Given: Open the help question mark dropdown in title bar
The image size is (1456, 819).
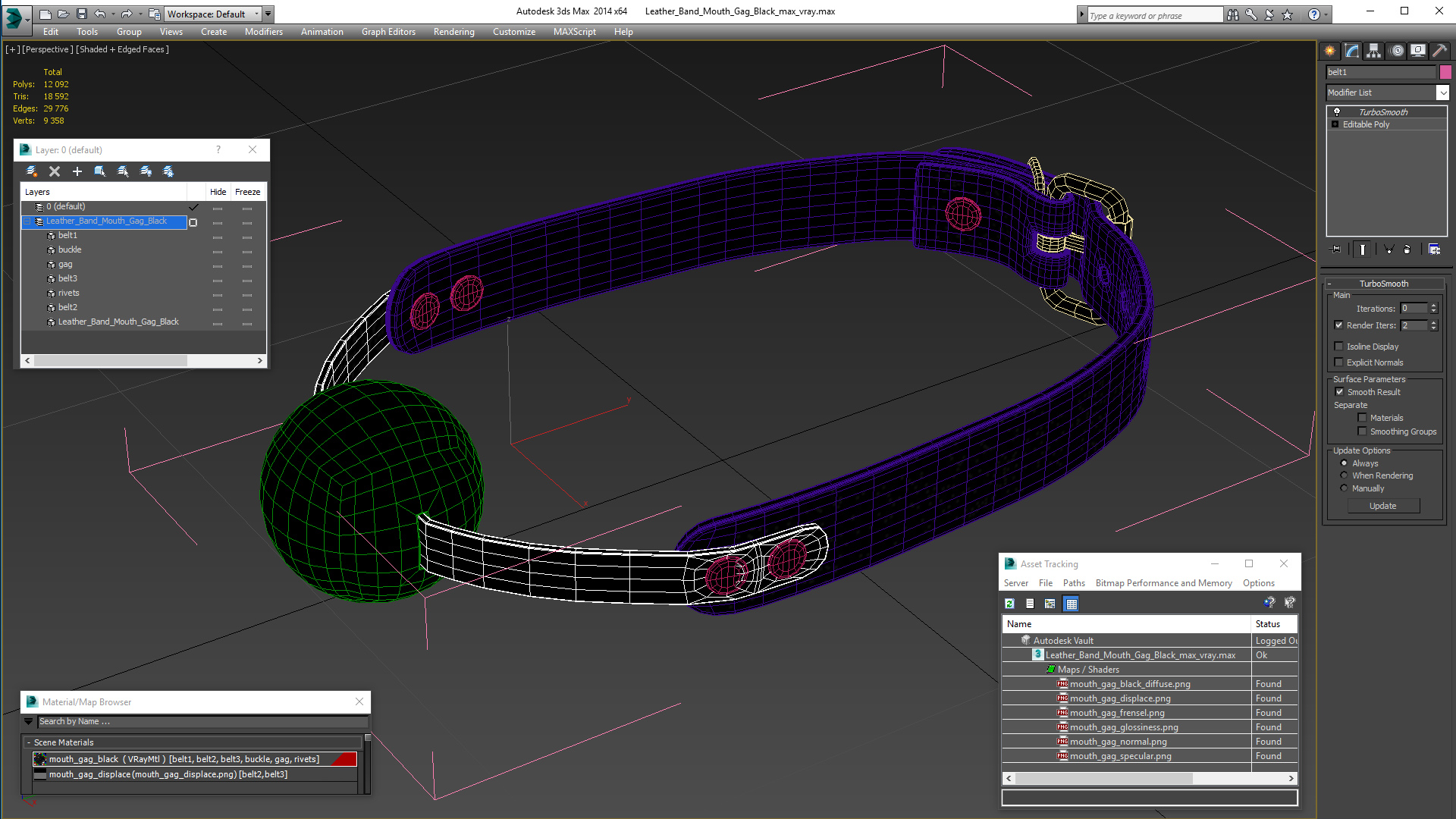Looking at the screenshot, I should tap(1326, 14).
